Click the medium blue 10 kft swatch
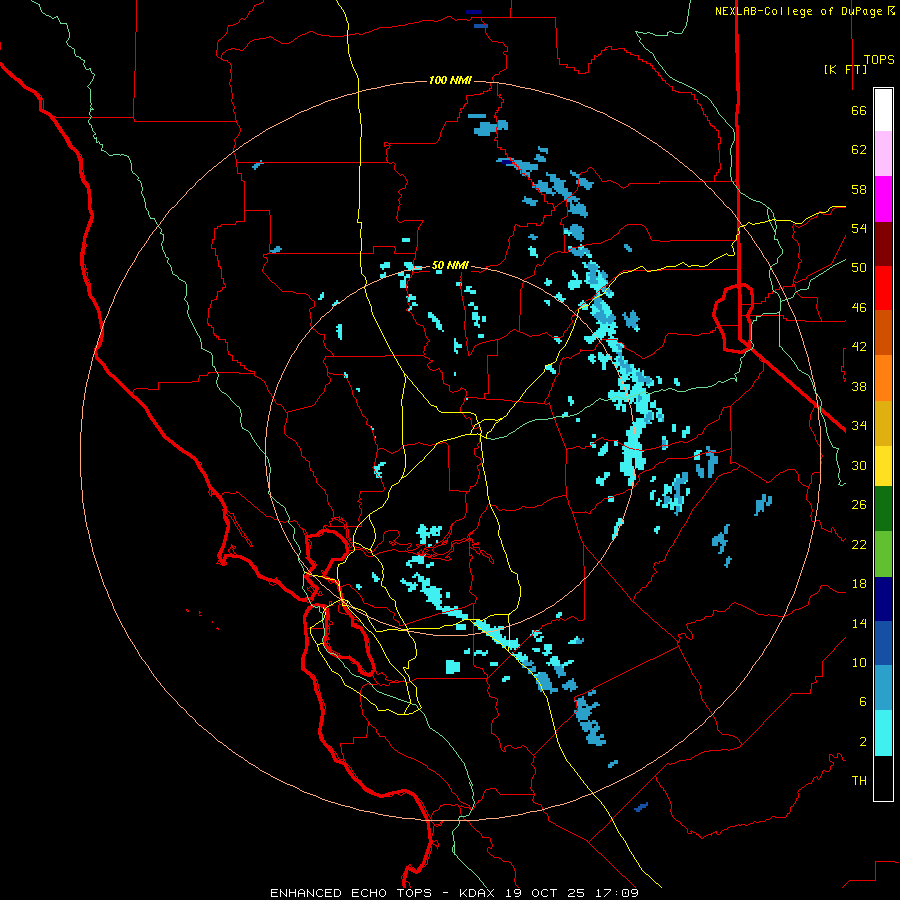The height and width of the screenshot is (900, 900). point(883,643)
